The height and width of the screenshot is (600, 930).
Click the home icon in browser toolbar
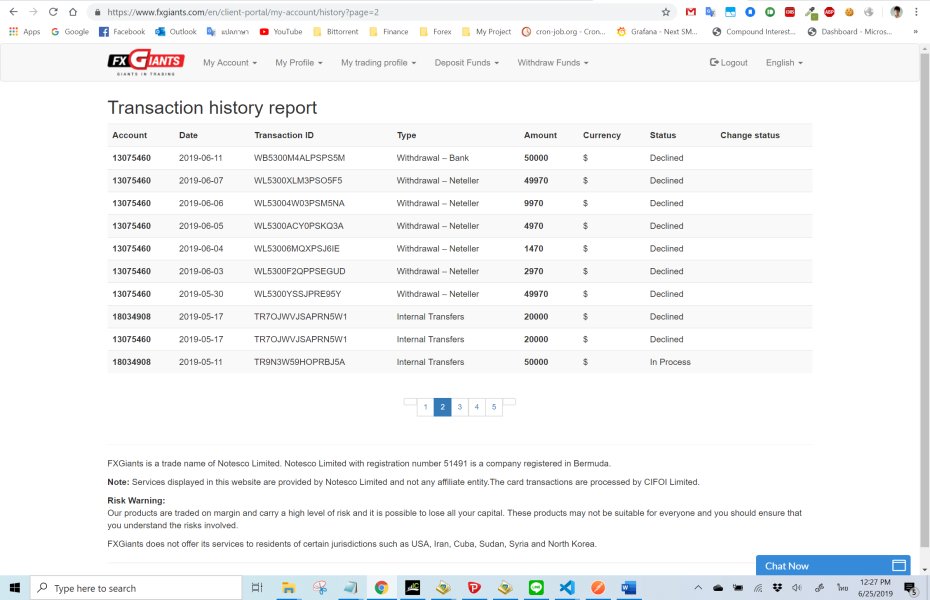point(74,12)
